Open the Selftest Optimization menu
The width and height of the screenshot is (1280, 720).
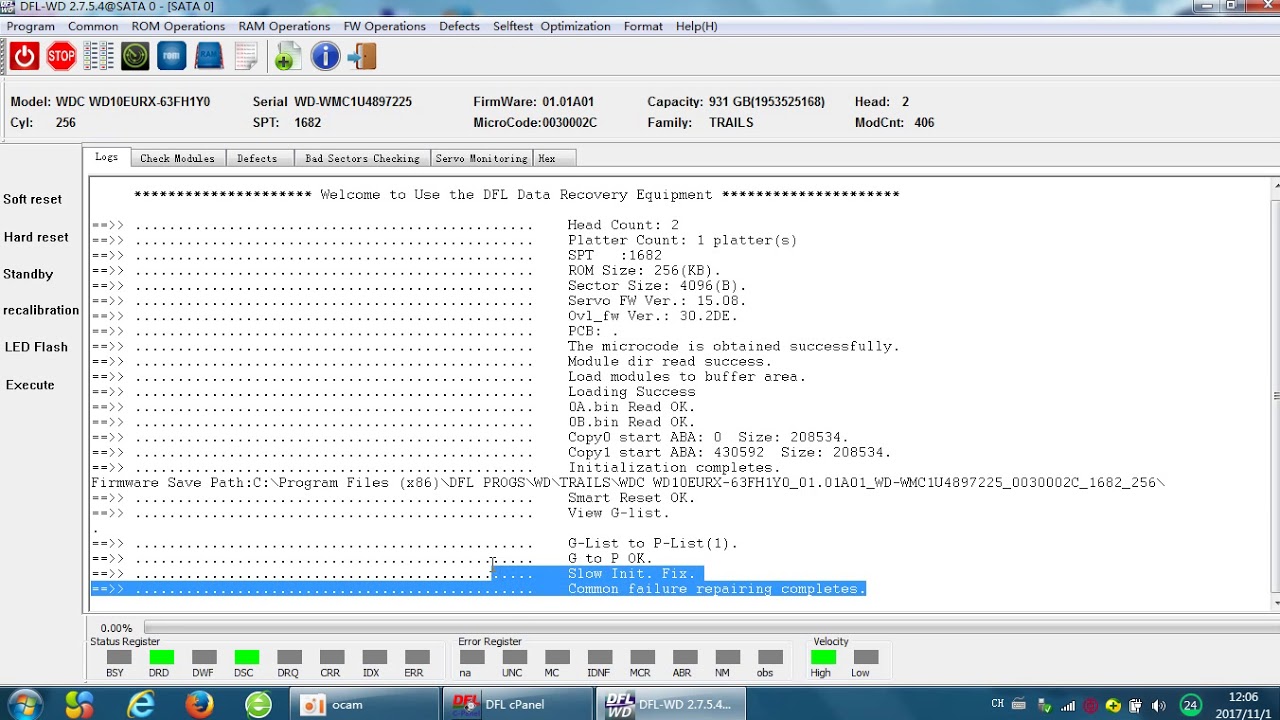(x=551, y=26)
